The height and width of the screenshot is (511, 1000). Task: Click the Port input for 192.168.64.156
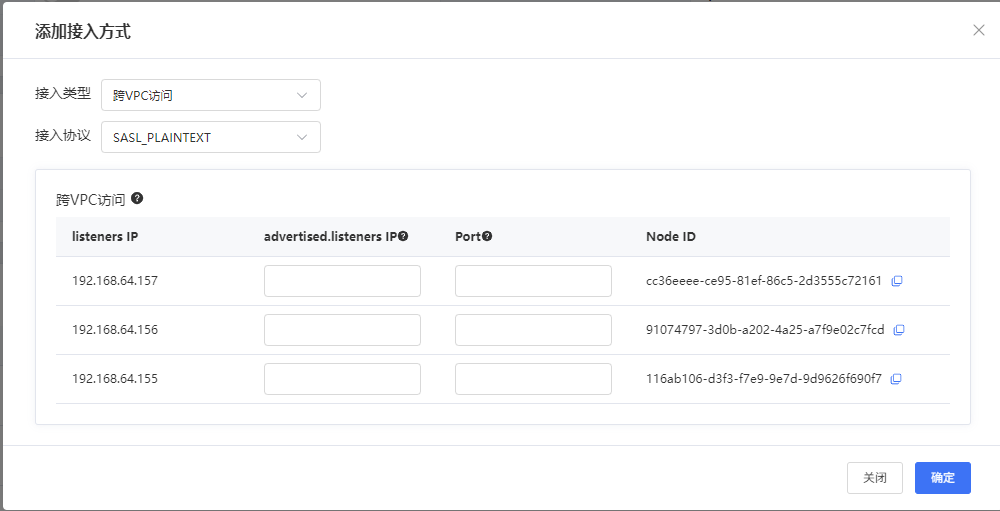click(x=533, y=330)
